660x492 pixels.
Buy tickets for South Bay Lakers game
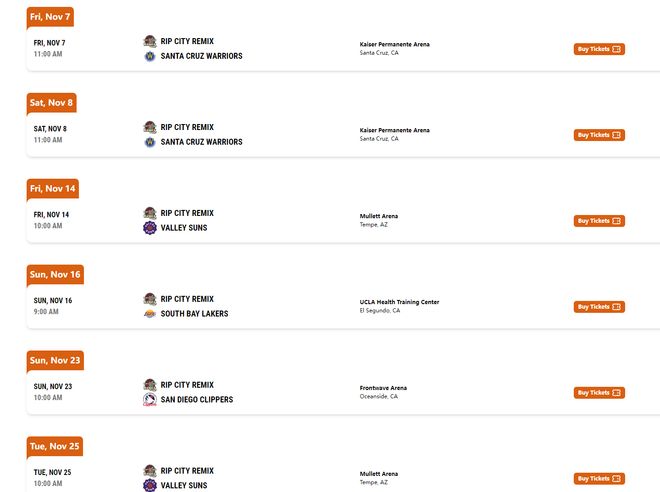(599, 307)
